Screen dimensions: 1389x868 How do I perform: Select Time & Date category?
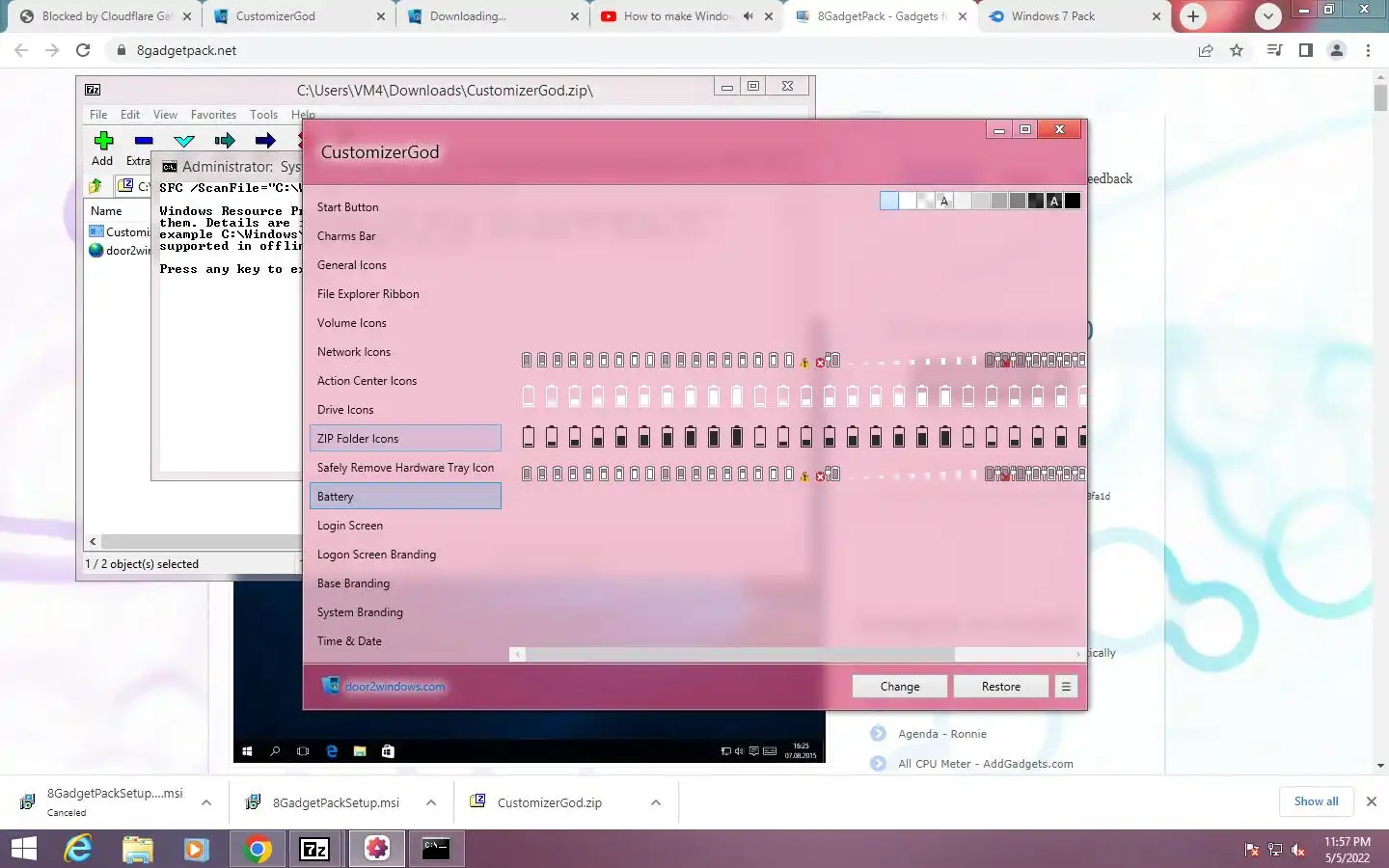click(x=405, y=641)
